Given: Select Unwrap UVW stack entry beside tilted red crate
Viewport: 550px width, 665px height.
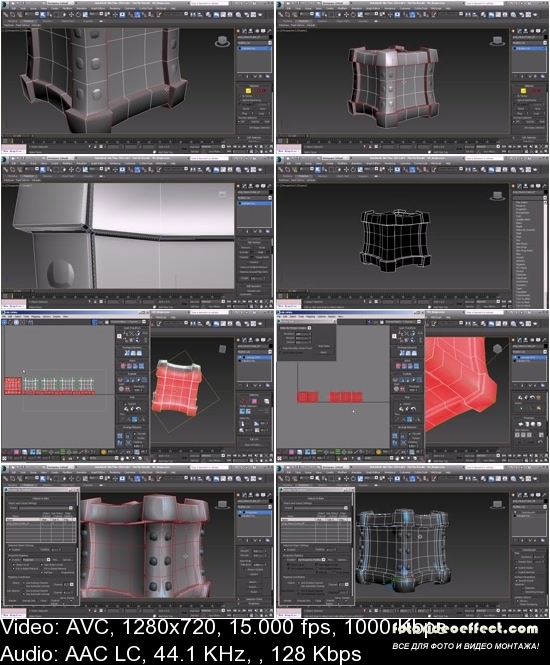Looking at the screenshot, I should pyautogui.click(x=253, y=357).
